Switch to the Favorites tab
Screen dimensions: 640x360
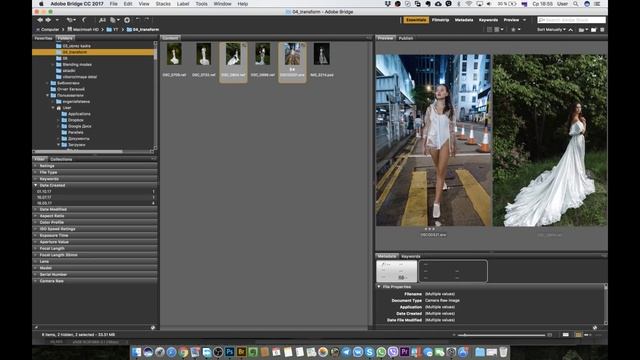point(43,38)
